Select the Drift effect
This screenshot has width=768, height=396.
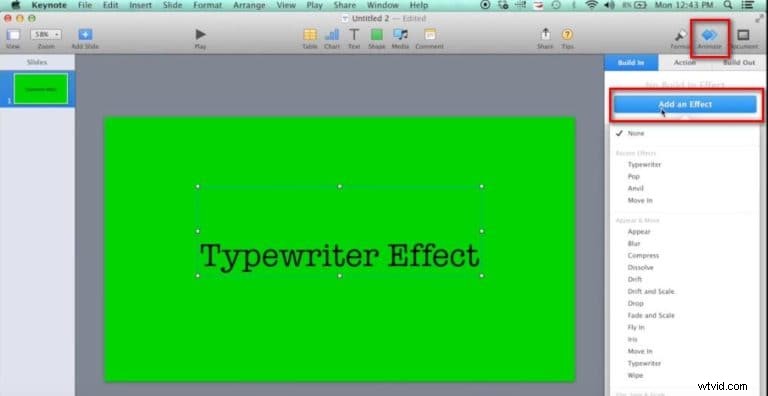tap(634, 279)
